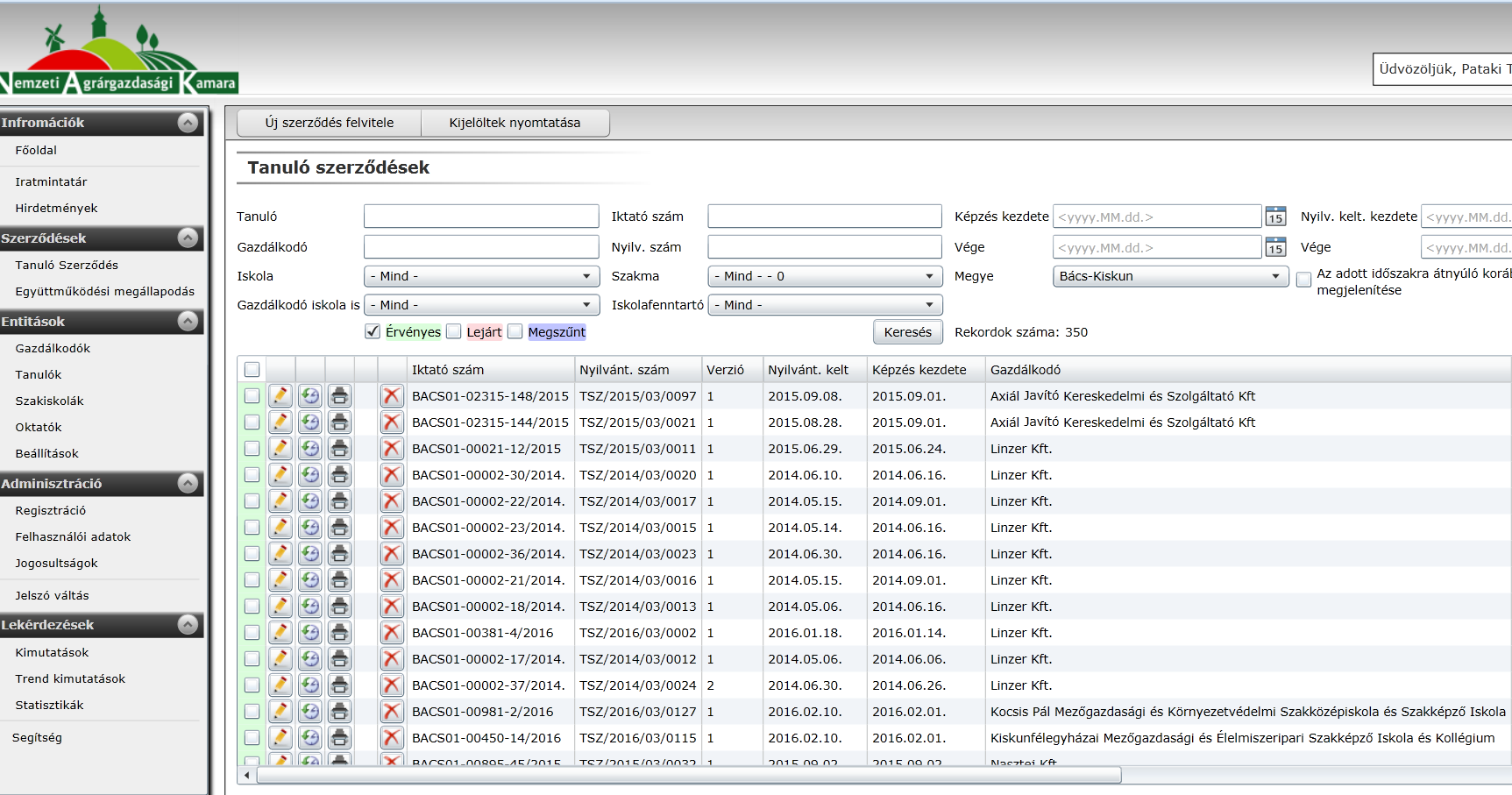
Task: Delete contract BACS01-00981-2/2016
Action: [x=392, y=712]
